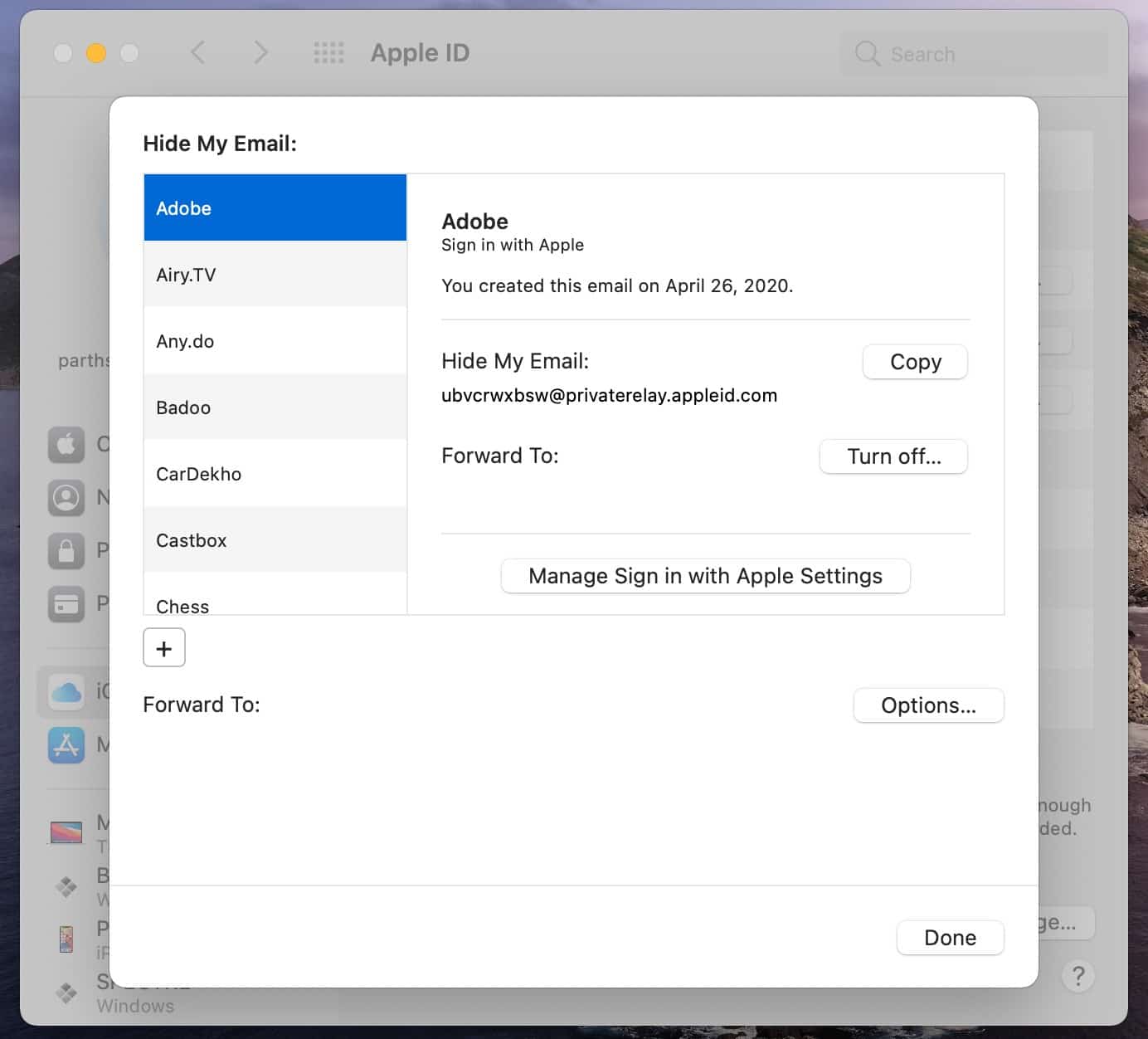Click the plus button to add an email
Screen dimensions: 1148x1039
[164, 648]
